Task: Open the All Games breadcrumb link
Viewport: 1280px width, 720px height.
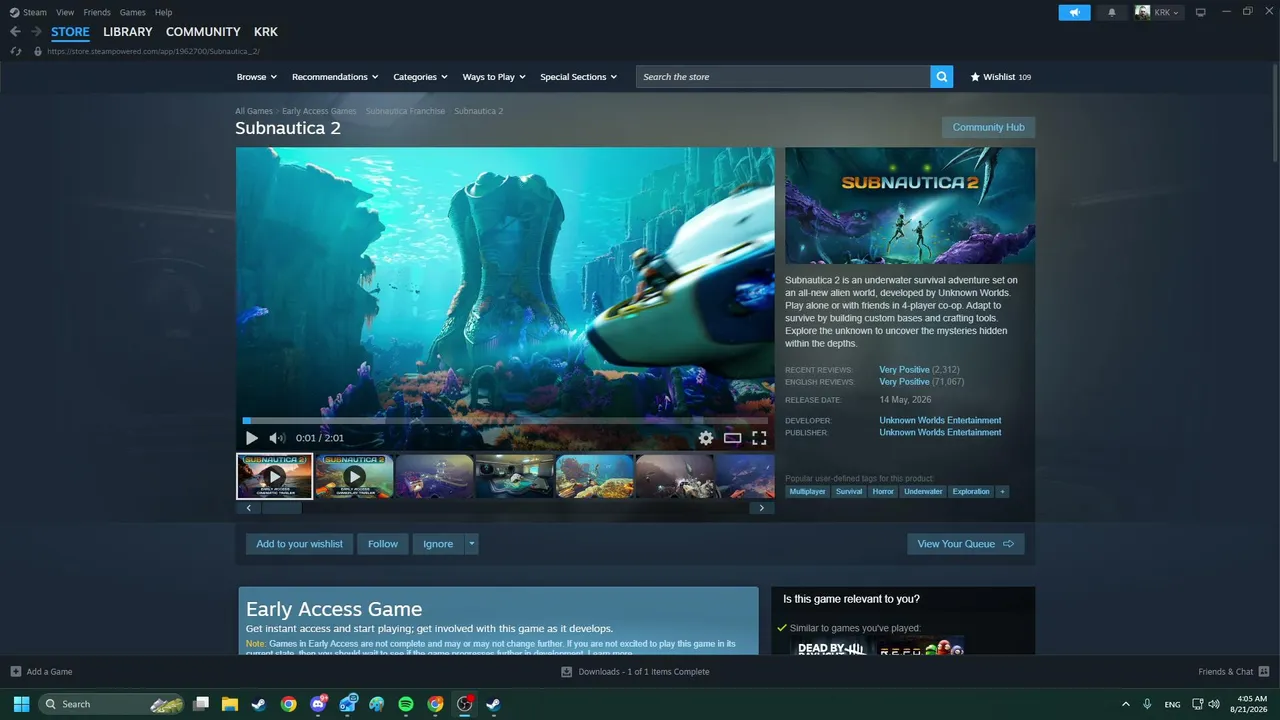Action: tap(254, 111)
